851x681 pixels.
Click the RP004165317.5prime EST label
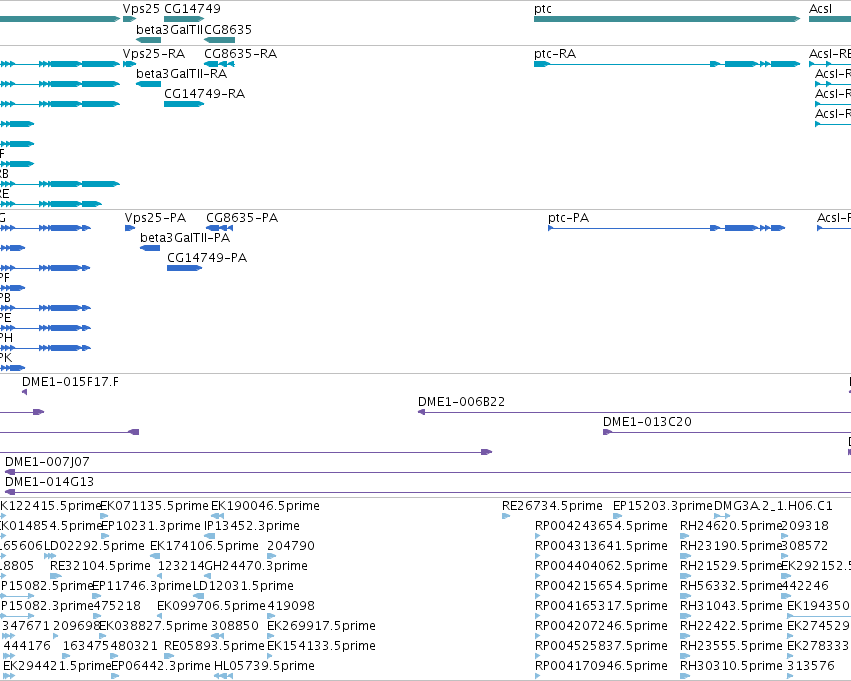coord(601,606)
